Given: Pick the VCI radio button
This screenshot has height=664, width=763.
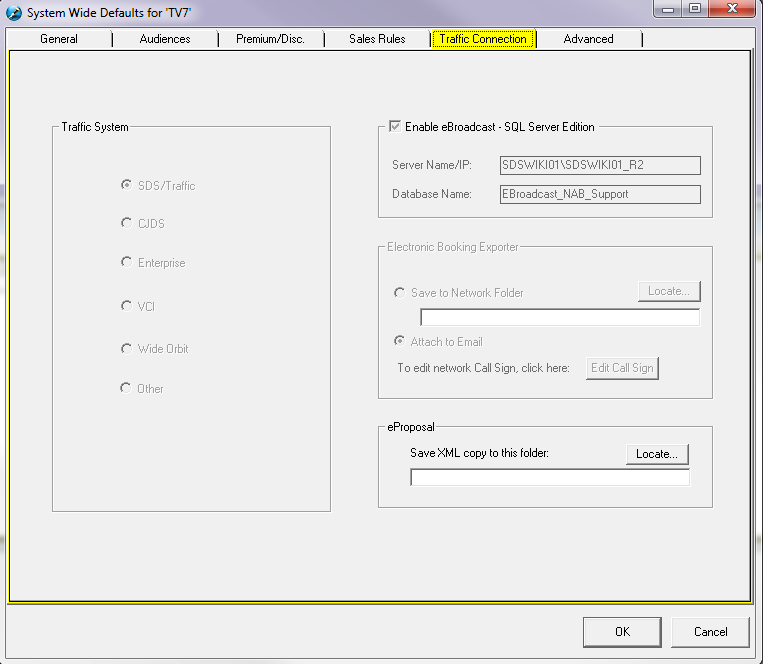Looking at the screenshot, I should coord(126,306).
